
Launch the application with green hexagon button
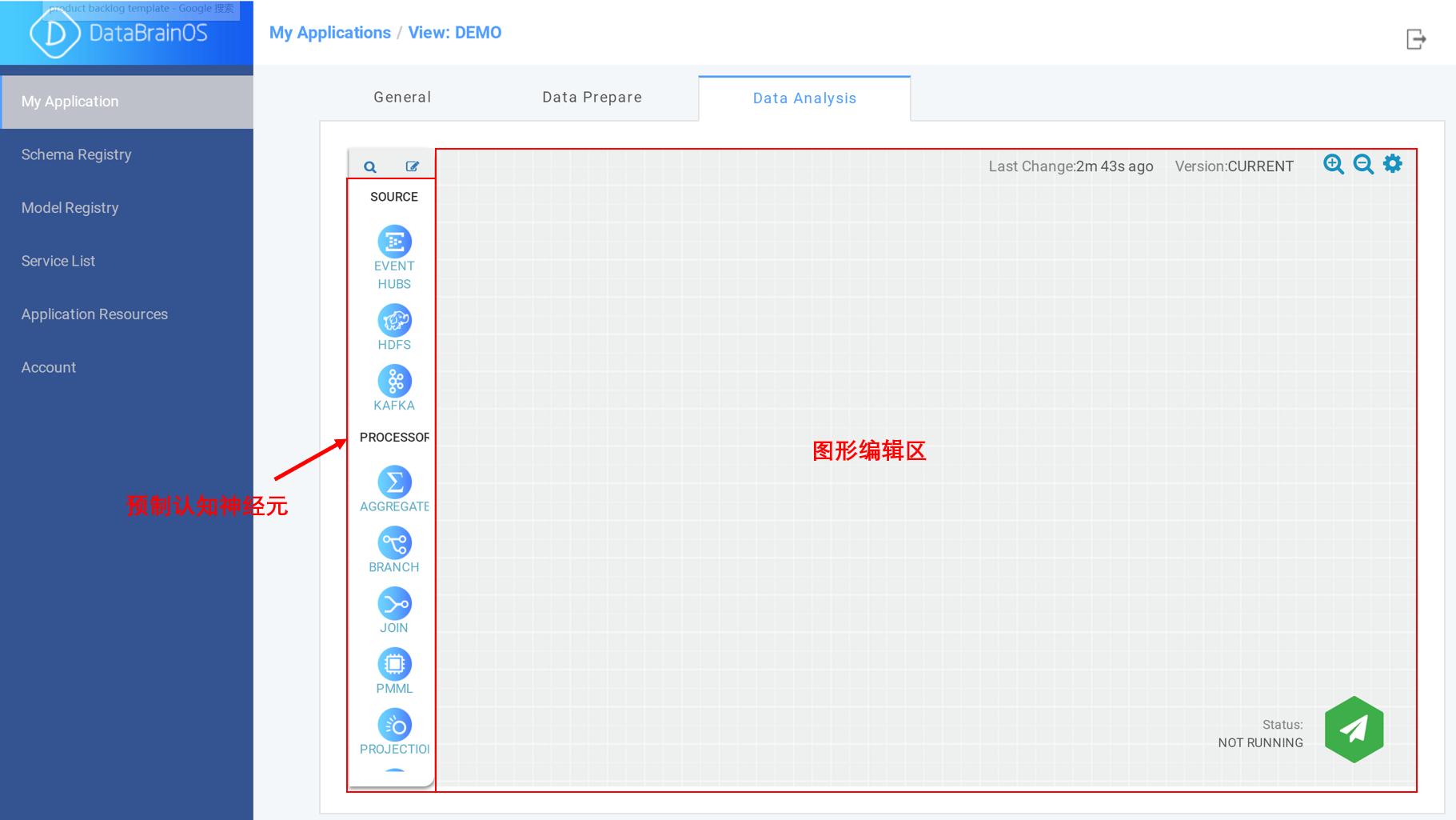click(x=1354, y=729)
